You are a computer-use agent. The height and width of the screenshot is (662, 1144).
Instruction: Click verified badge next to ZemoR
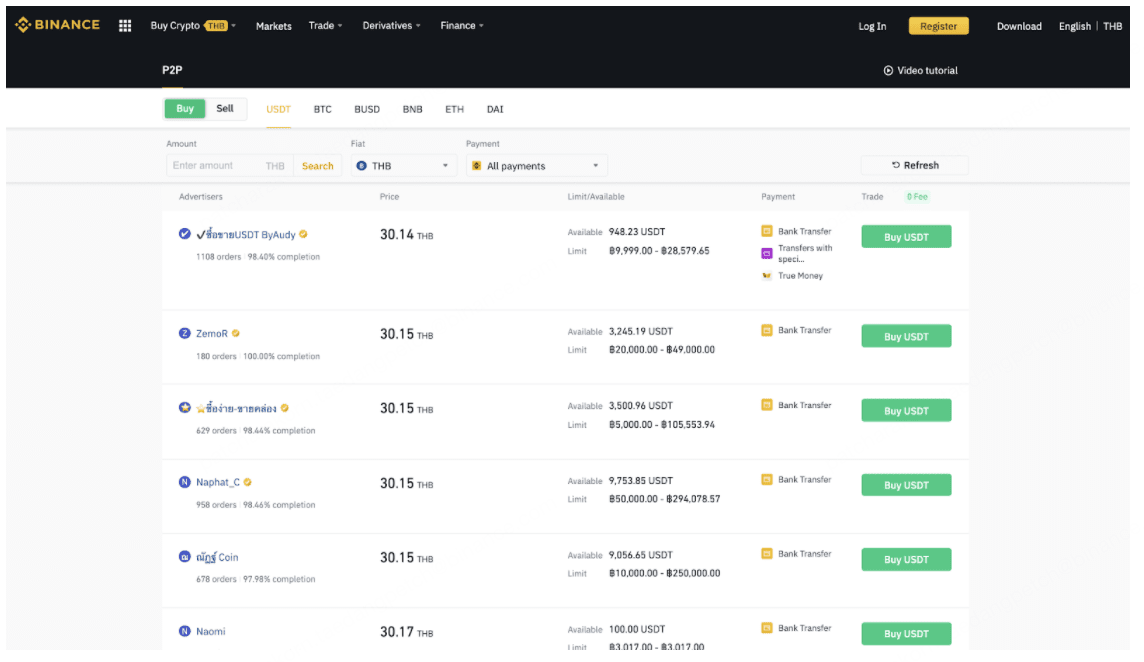[236, 333]
